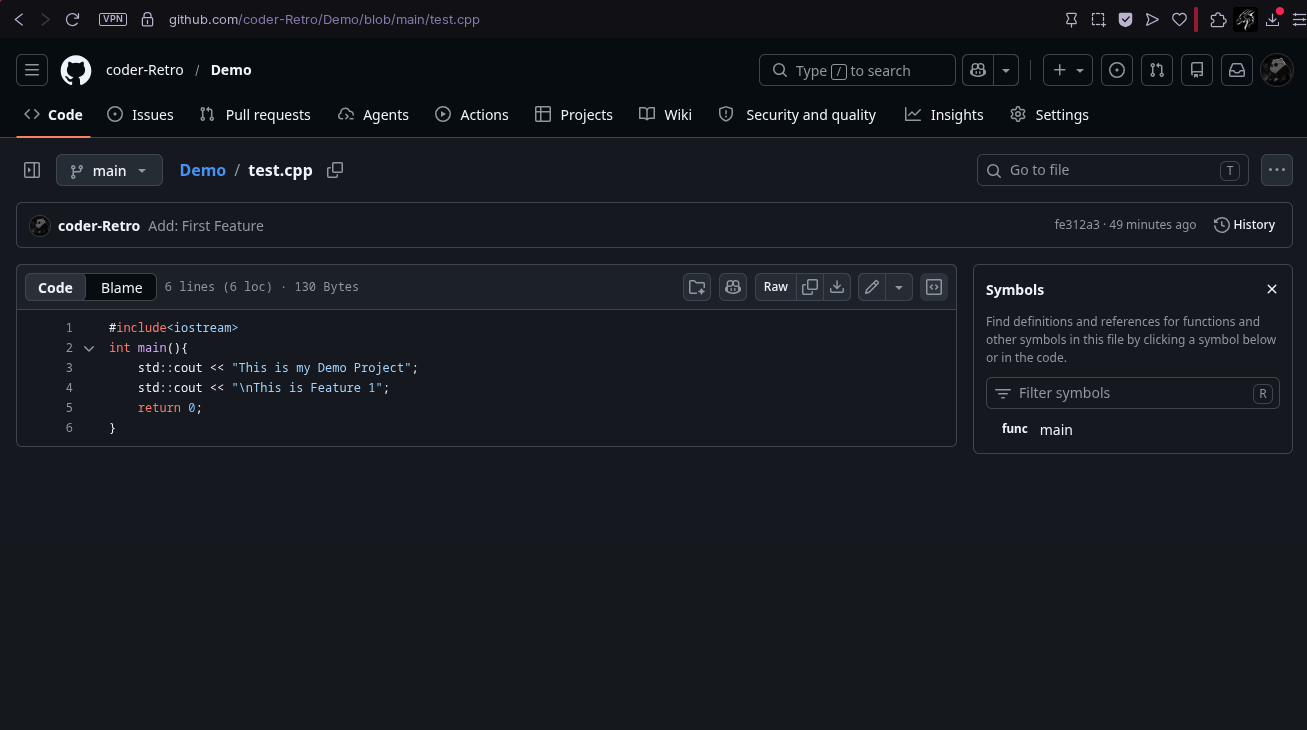Open the Agents tab
1307x730 pixels.
(373, 115)
